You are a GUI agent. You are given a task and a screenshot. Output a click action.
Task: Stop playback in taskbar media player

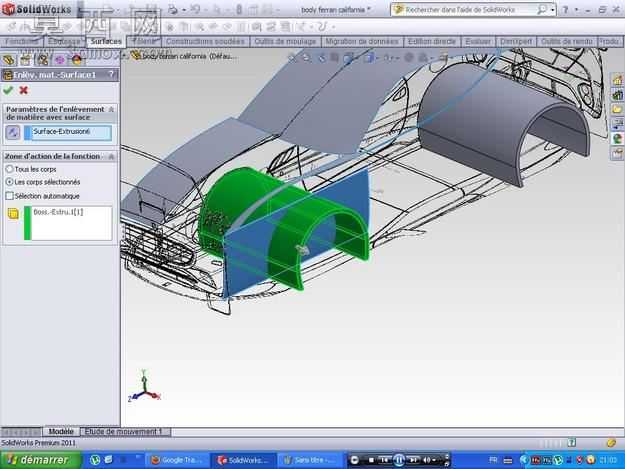pyautogui.click(x=371, y=460)
